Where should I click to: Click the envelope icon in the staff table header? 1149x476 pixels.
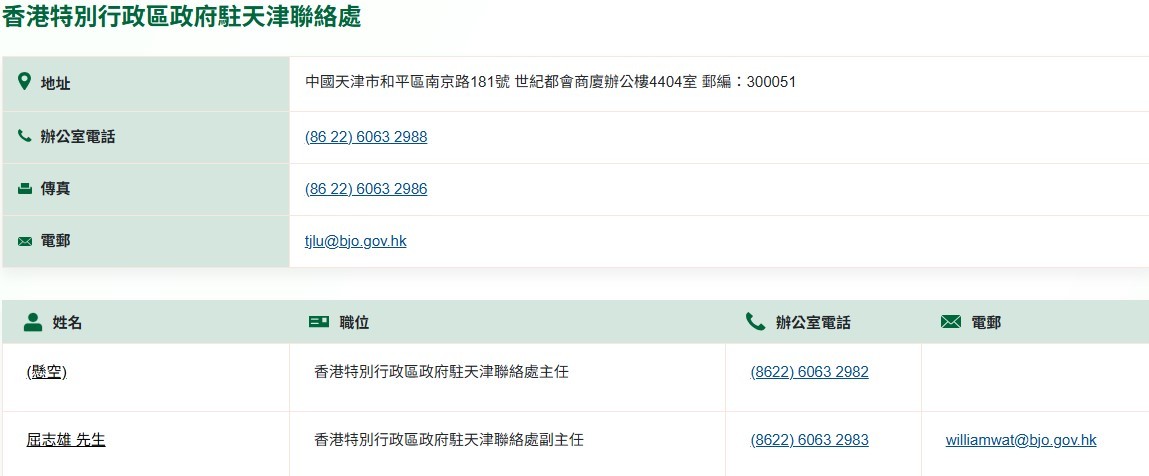coord(951,322)
